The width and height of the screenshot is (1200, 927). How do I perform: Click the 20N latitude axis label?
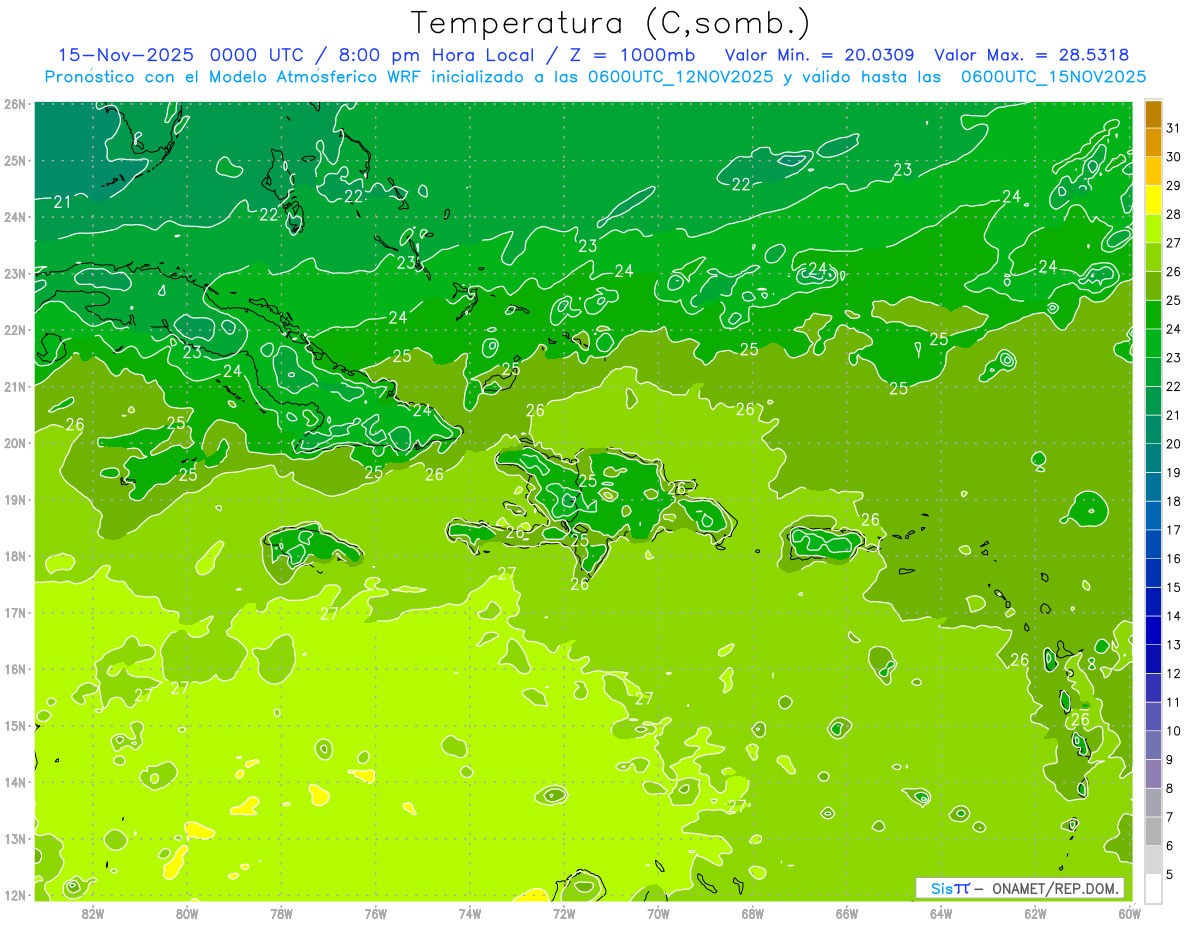(15, 443)
